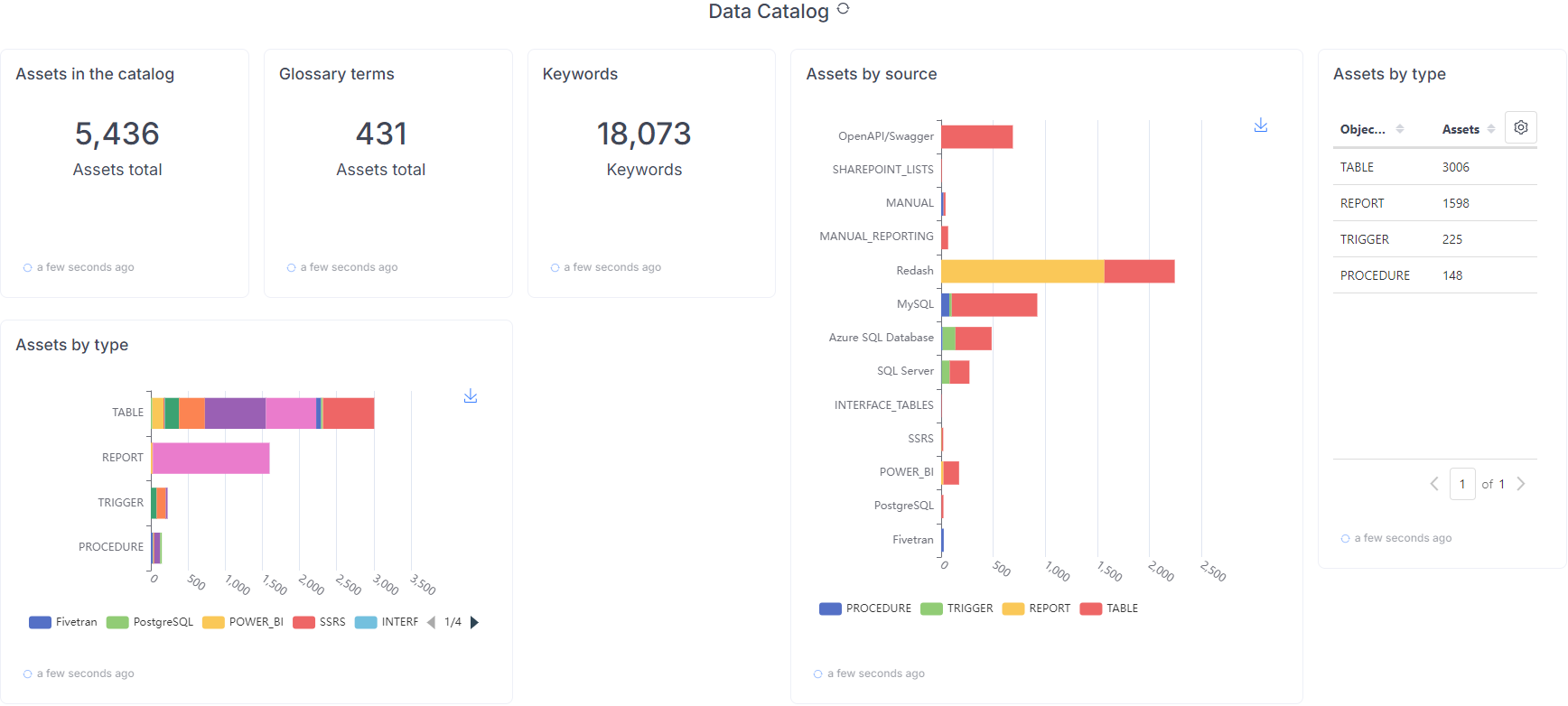Viewport: 1568px width, 706px height.
Task: Select the PROCEDURE row in table
Action: point(1435,275)
